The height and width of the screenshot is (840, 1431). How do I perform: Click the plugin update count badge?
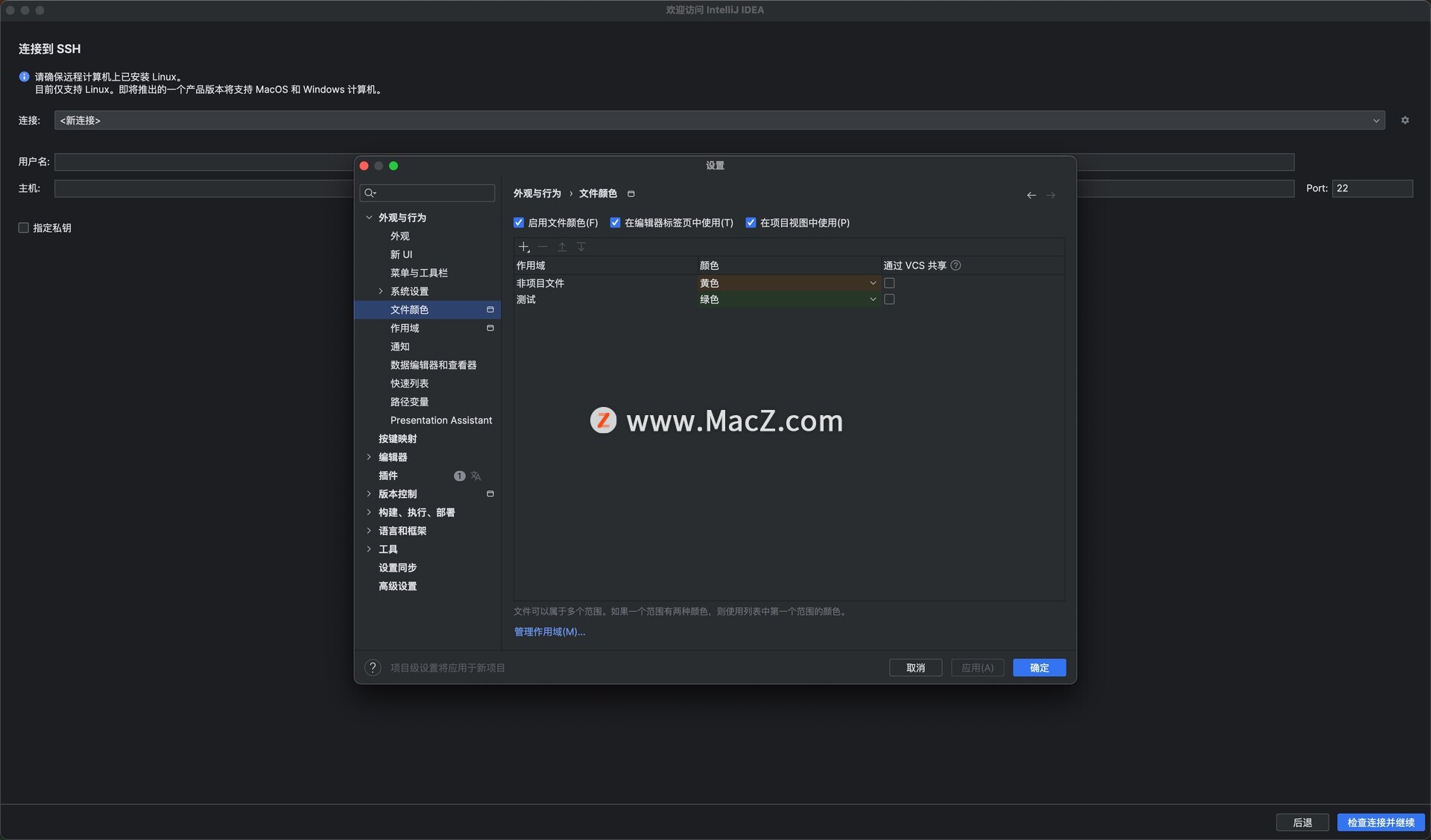point(460,476)
